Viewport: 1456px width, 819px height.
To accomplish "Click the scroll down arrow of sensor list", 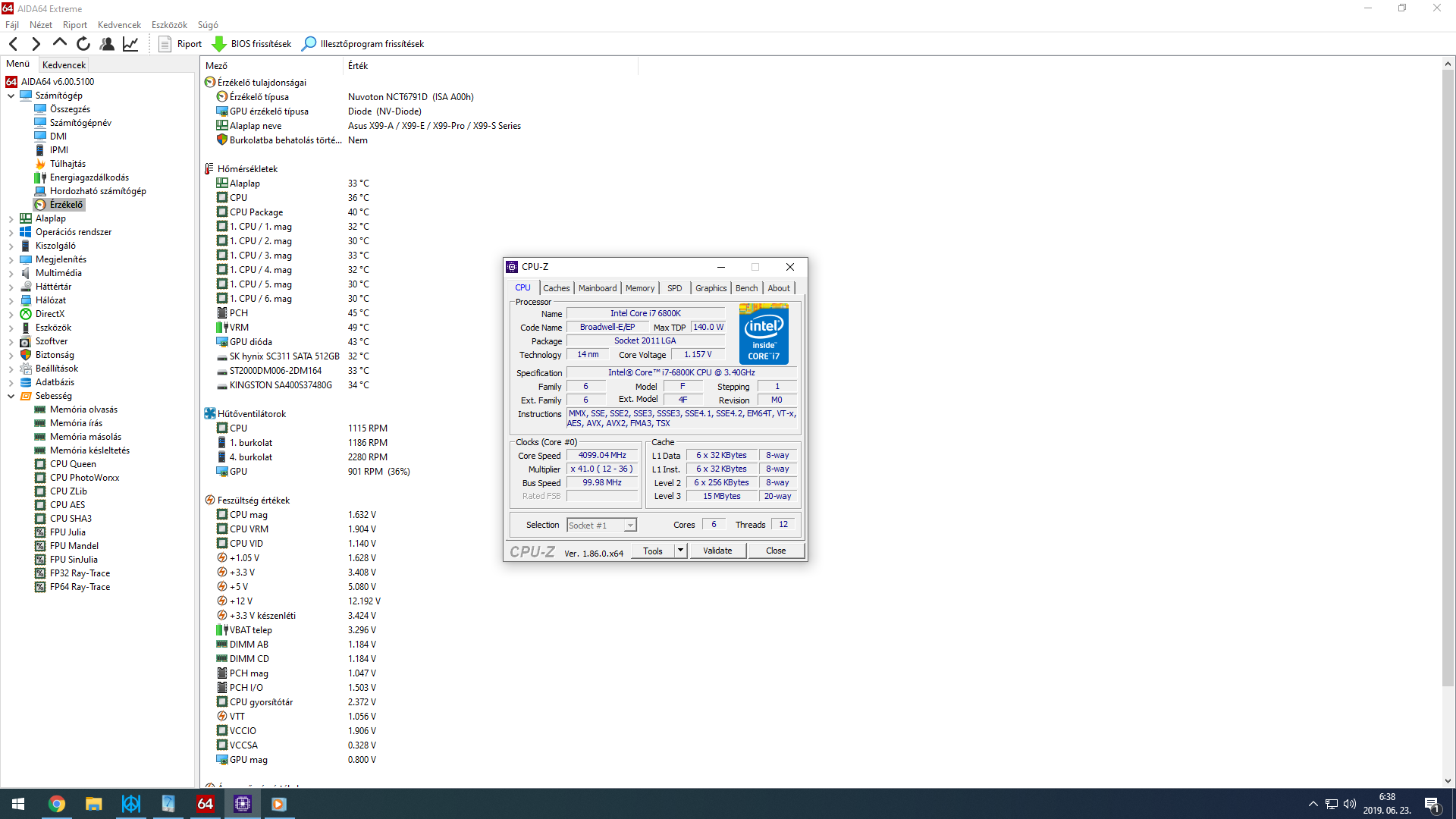I will 1448,780.
